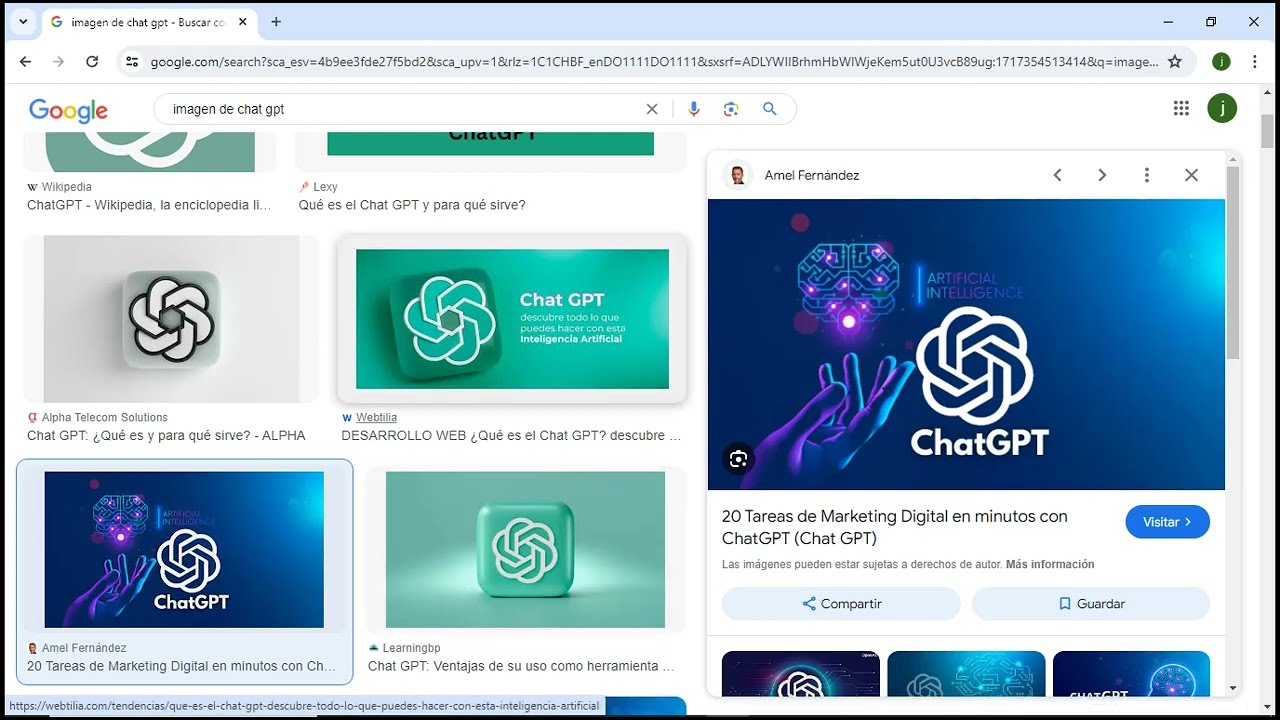Go to Google home via logo

tap(68, 110)
